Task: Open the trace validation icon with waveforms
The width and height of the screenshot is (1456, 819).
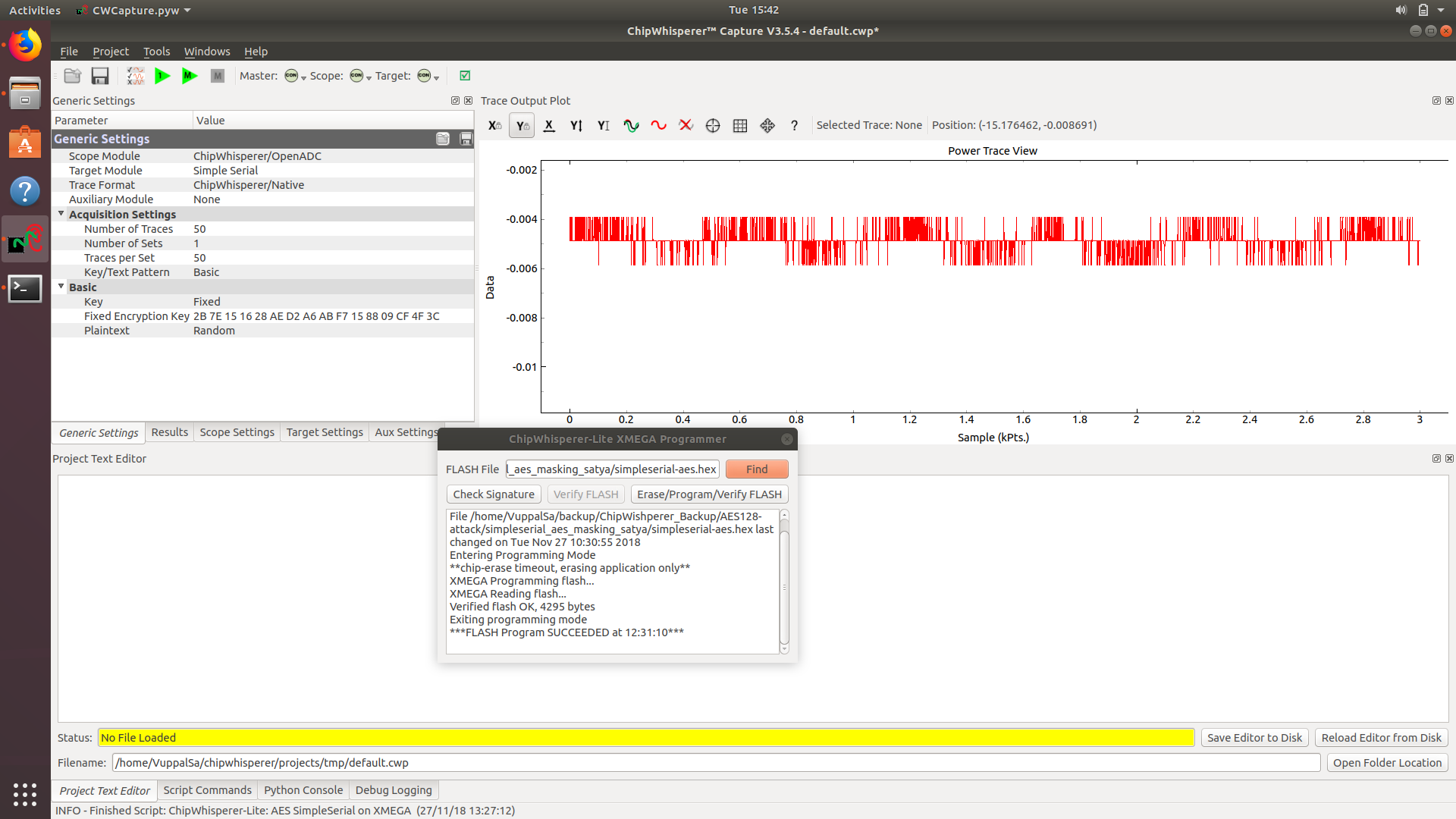Action: click(136, 76)
